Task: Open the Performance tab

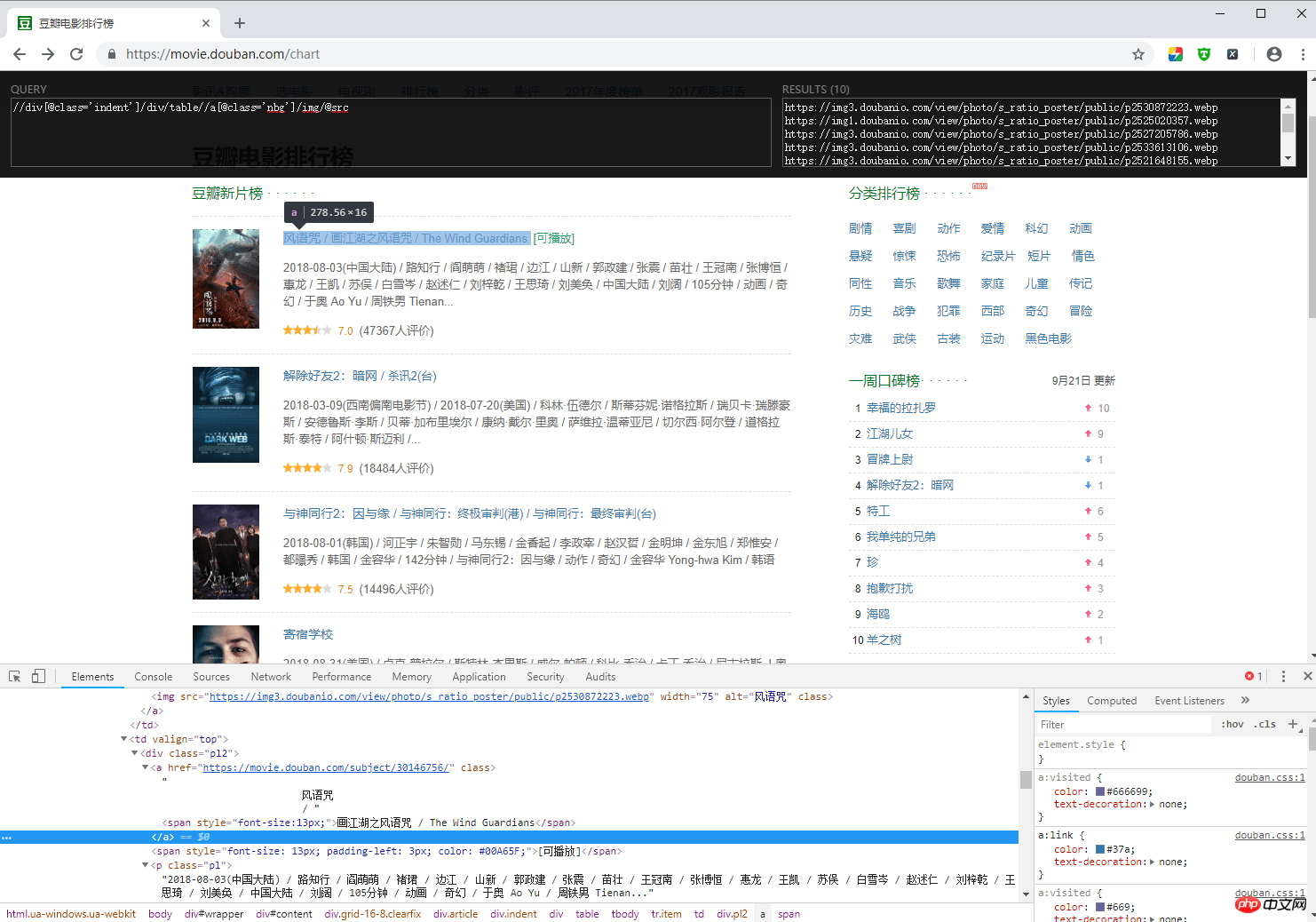Action: [342, 677]
